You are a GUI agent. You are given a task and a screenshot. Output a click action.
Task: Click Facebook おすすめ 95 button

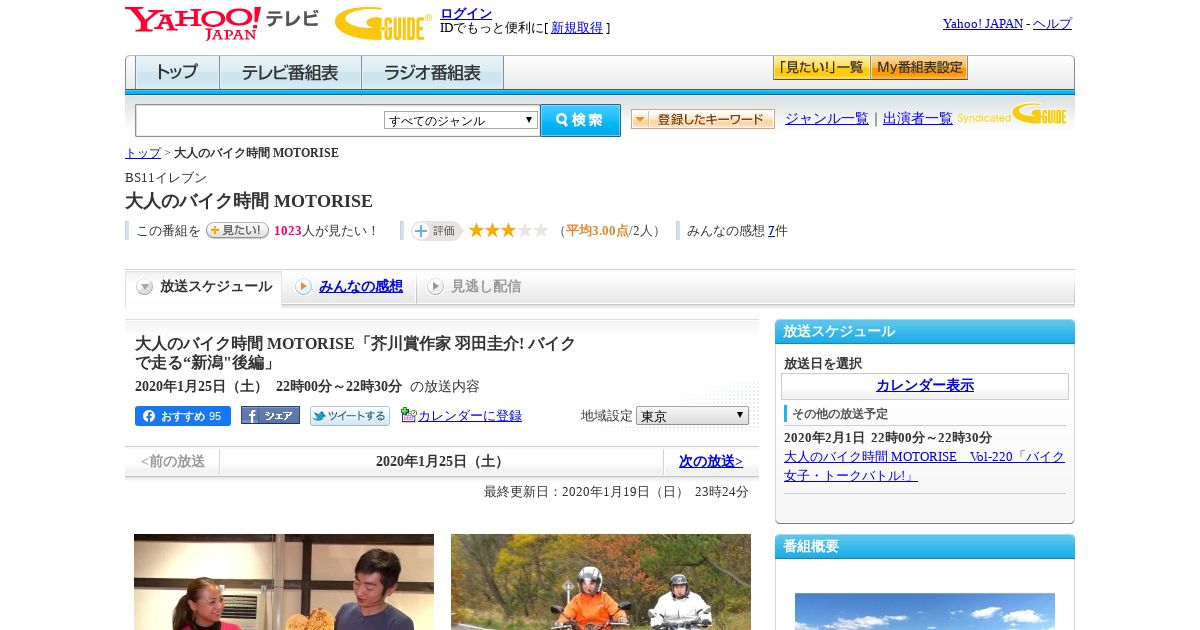tap(183, 416)
